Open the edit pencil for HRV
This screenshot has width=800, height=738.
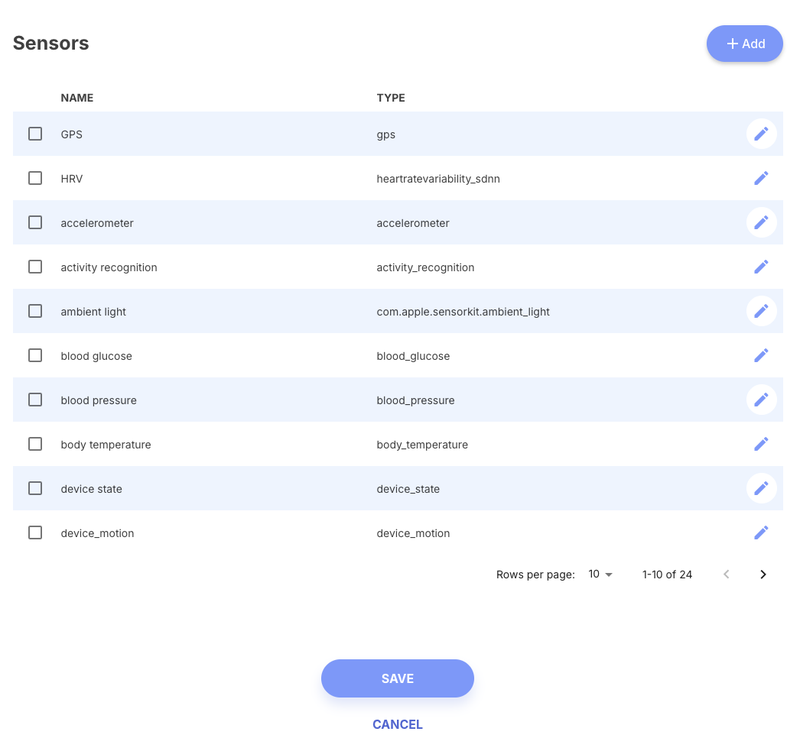point(762,177)
